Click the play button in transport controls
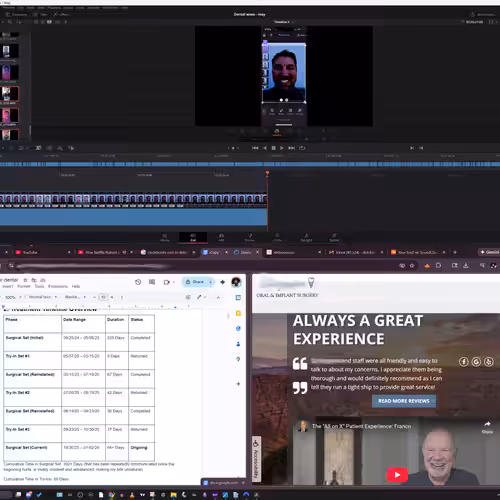 [282, 148]
